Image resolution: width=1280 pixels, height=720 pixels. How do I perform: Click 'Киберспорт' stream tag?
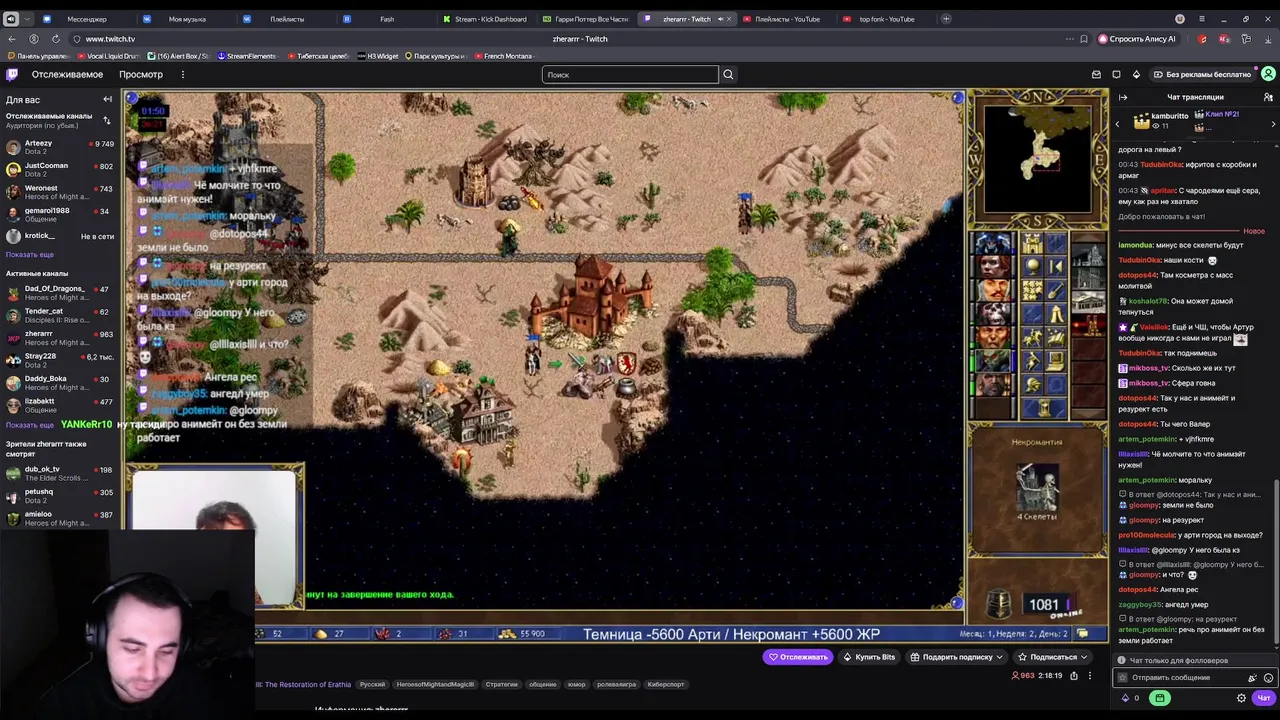click(x=666, y=684)
